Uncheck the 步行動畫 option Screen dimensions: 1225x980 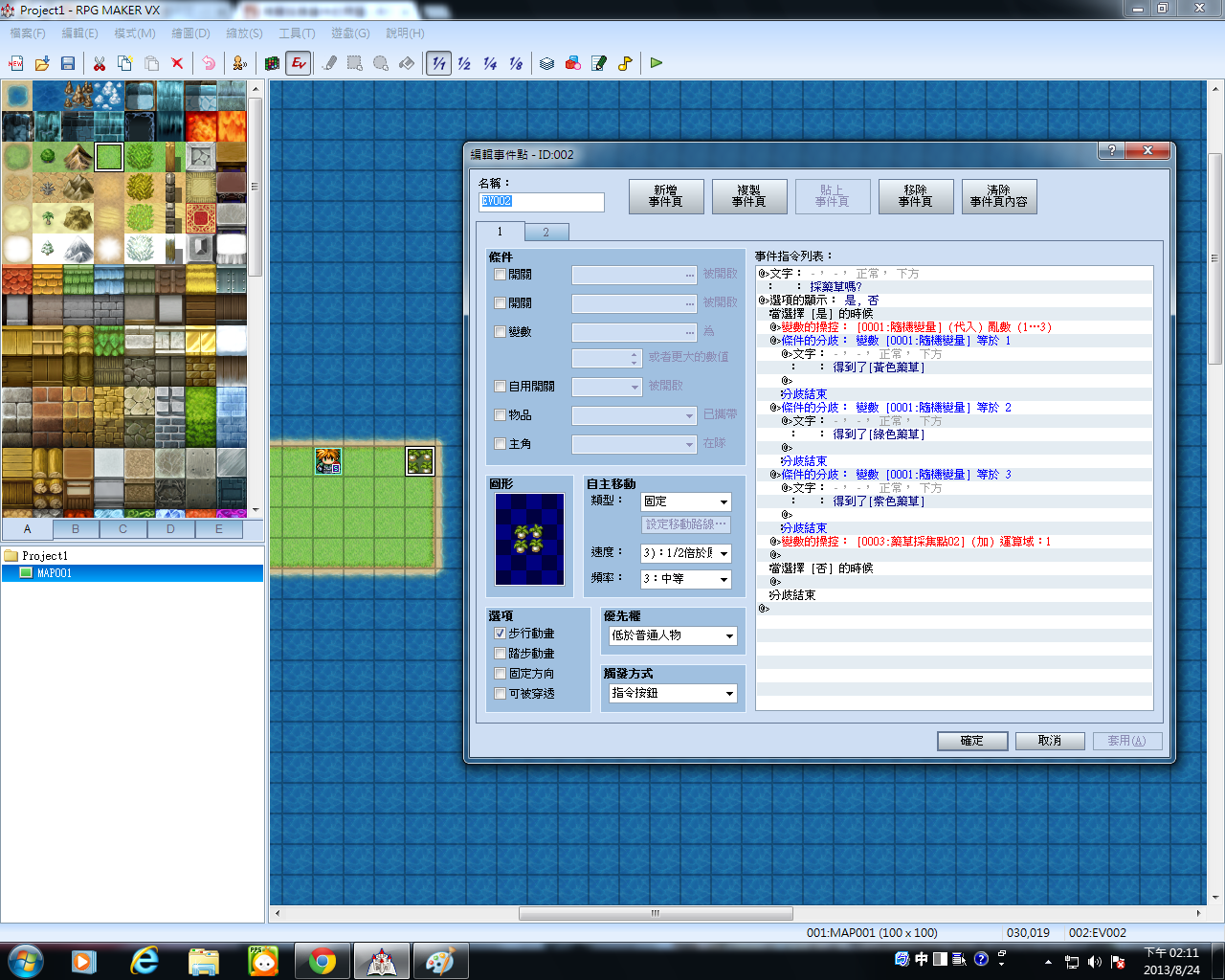[x=500, y=634]
